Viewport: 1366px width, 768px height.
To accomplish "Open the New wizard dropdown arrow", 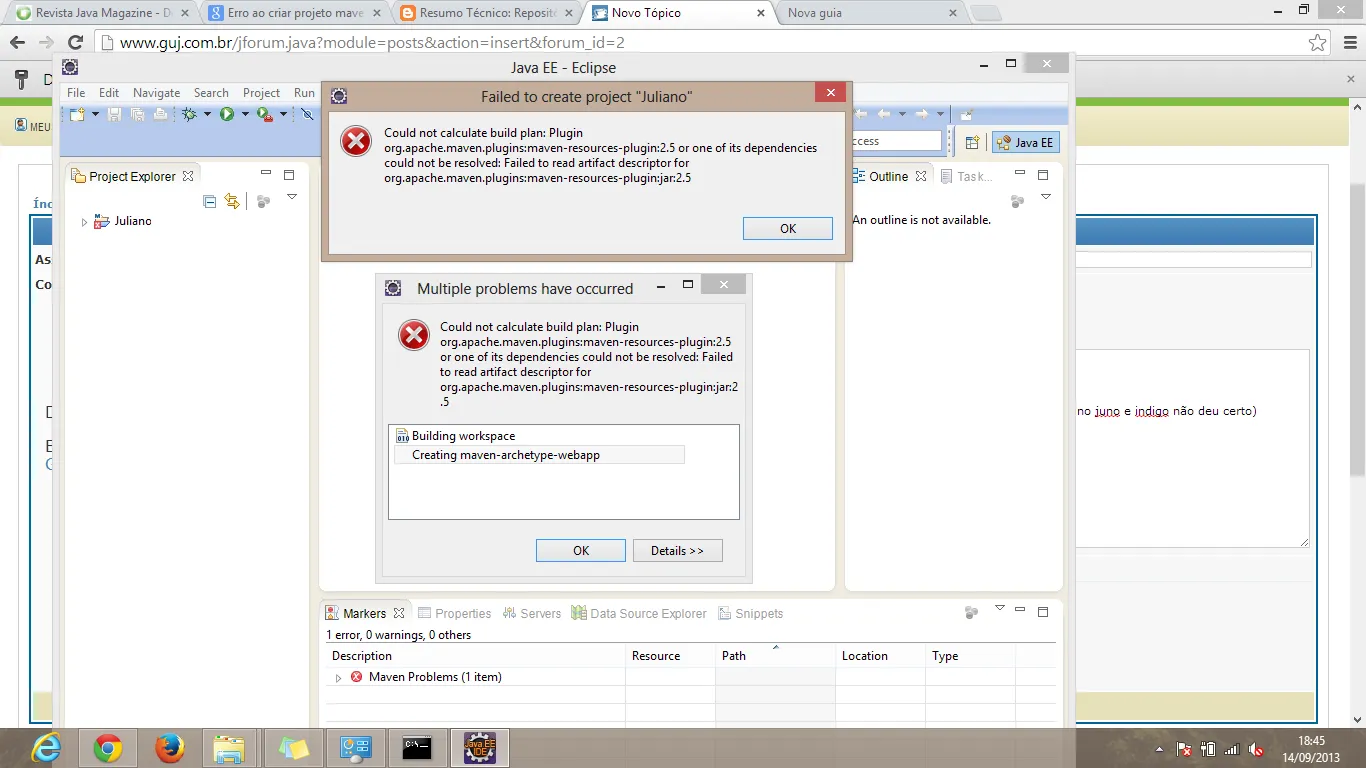I will coord(95,115).
